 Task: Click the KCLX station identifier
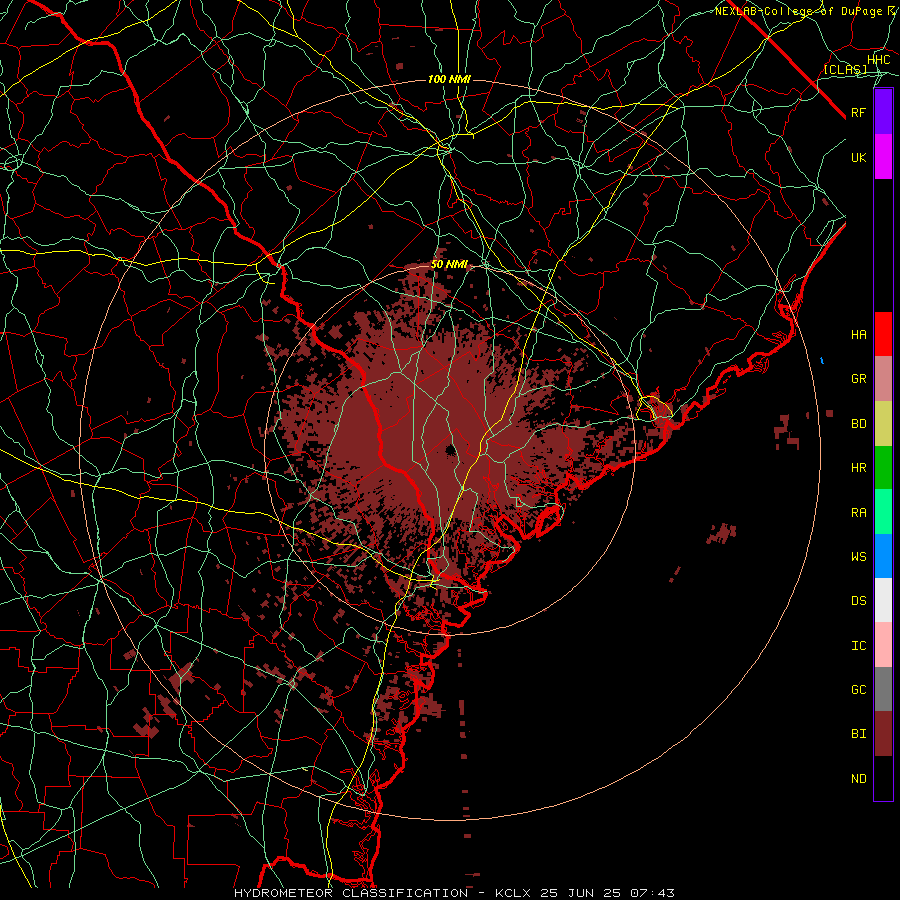(x=513, y=893)
